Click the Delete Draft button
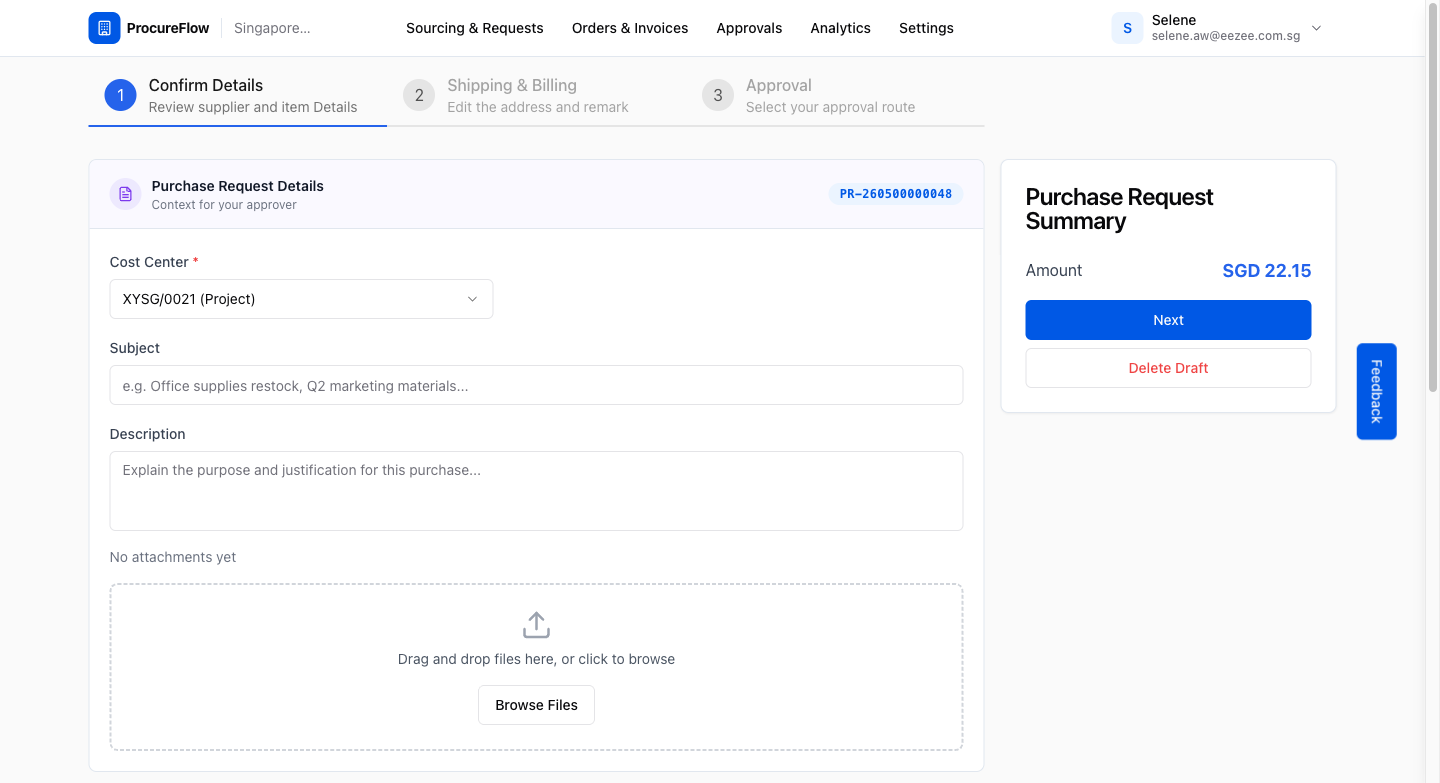 coord(1168,368)
